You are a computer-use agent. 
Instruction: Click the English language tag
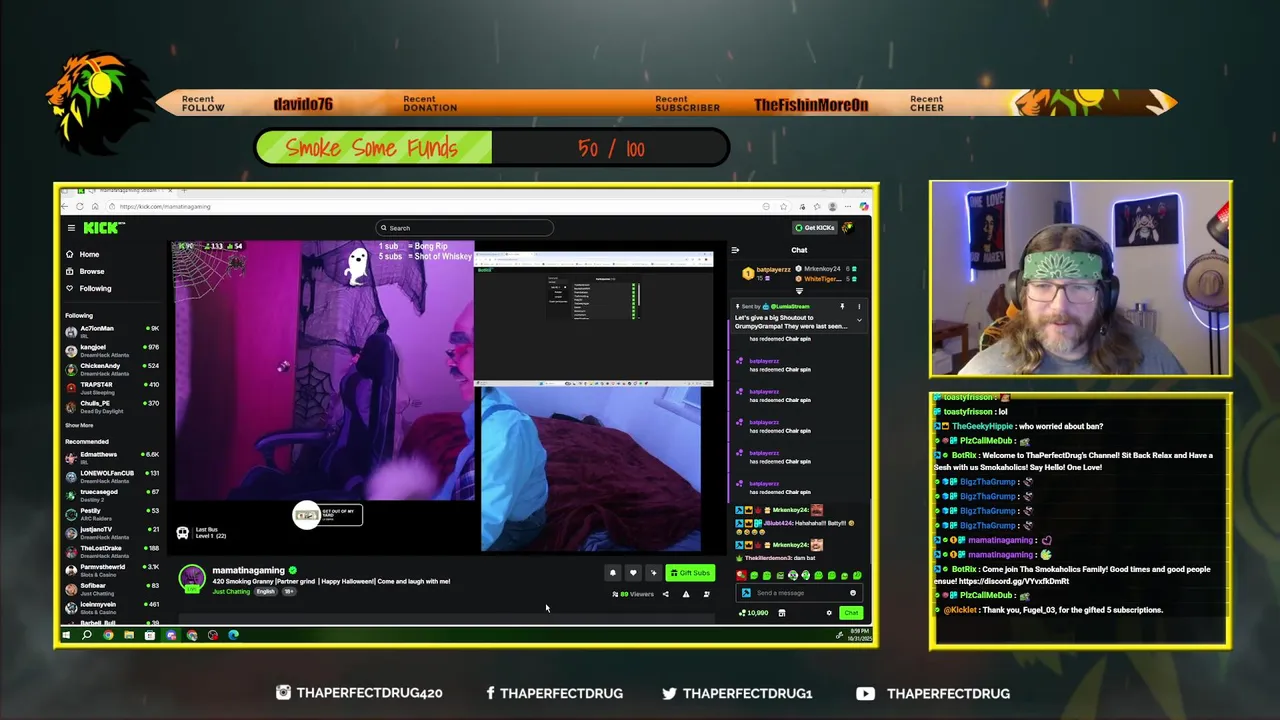265,592
